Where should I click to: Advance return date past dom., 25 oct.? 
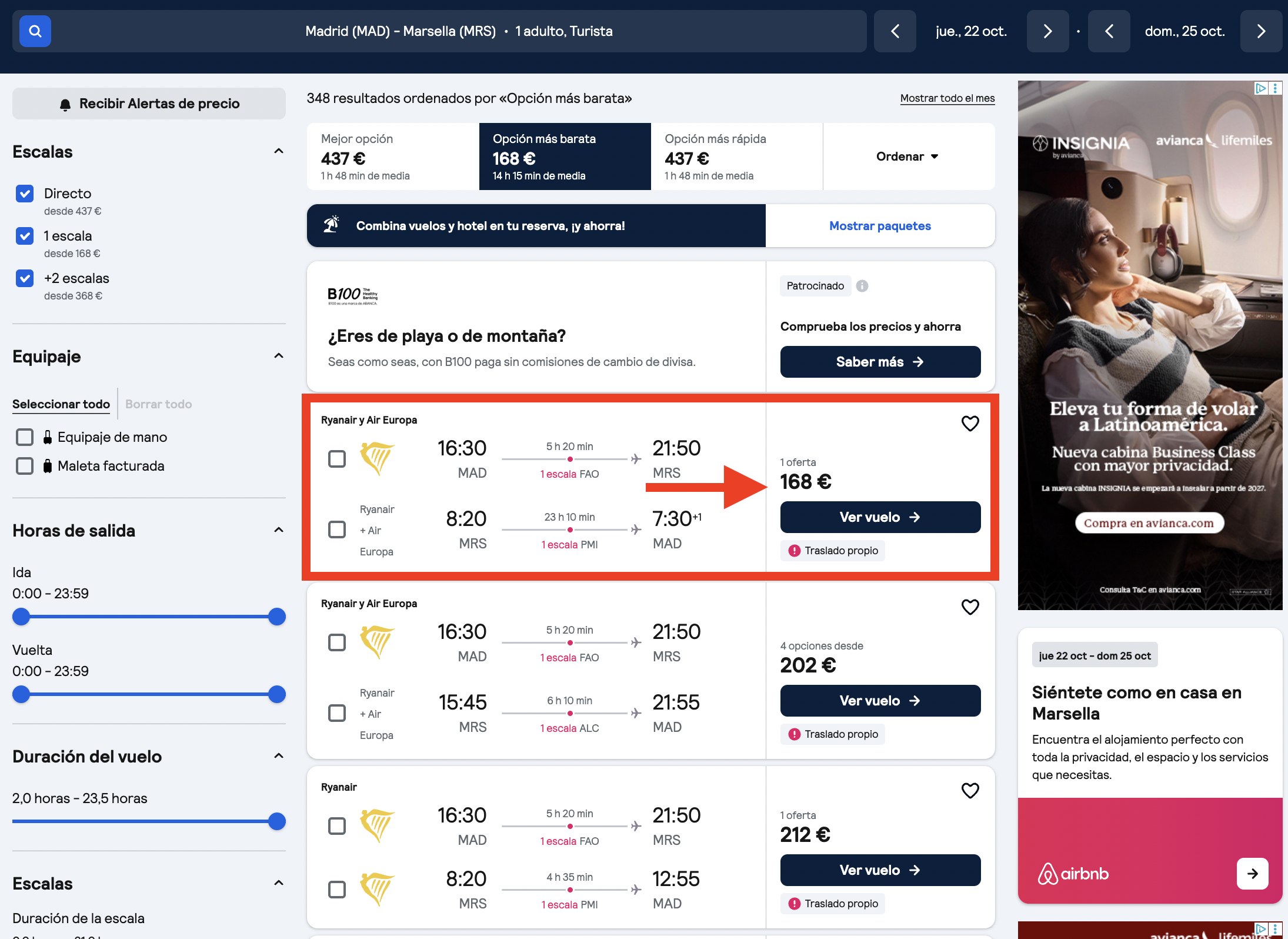[x=1261, y=31]
